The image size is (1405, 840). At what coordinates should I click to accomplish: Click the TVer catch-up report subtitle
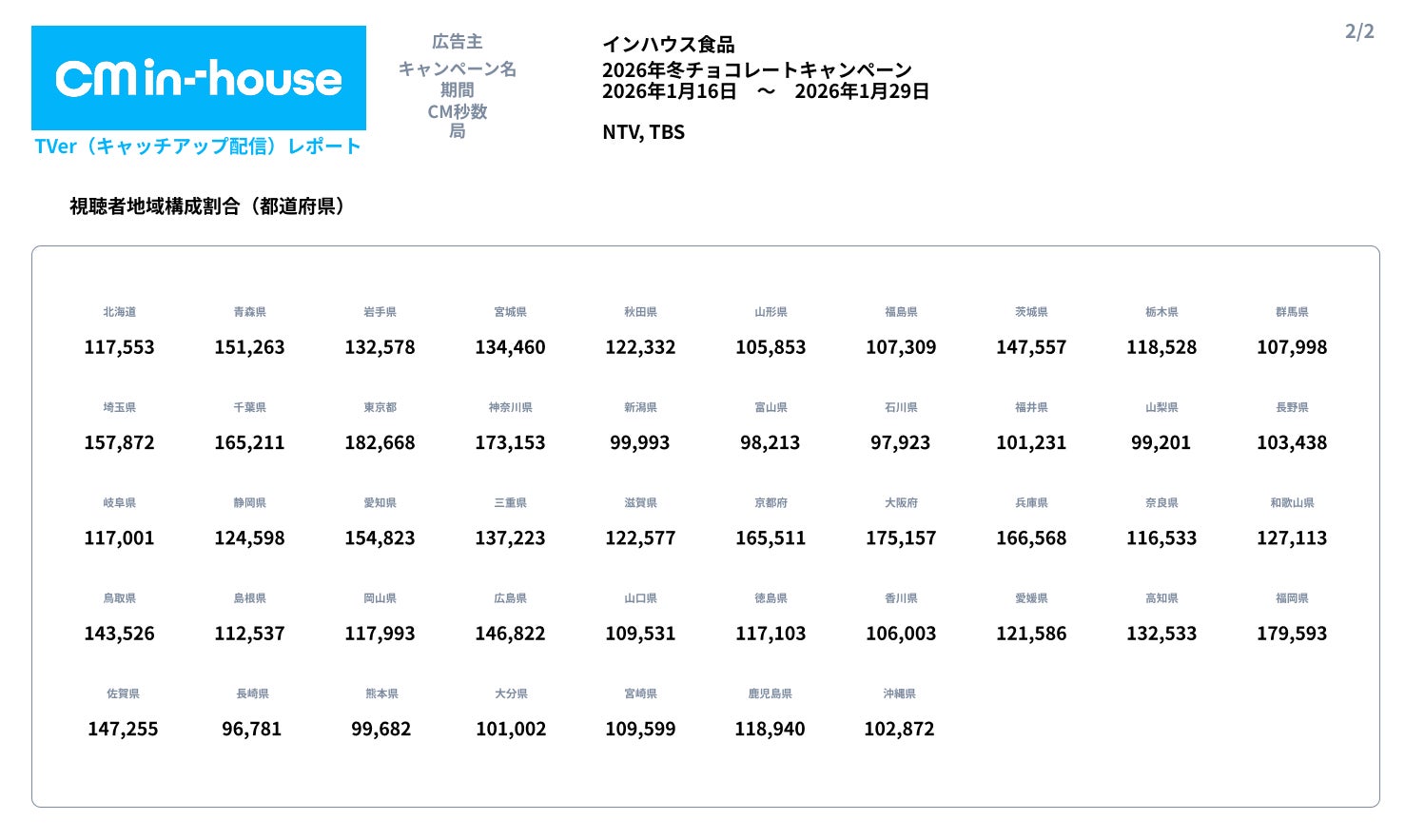pos(198,146)
